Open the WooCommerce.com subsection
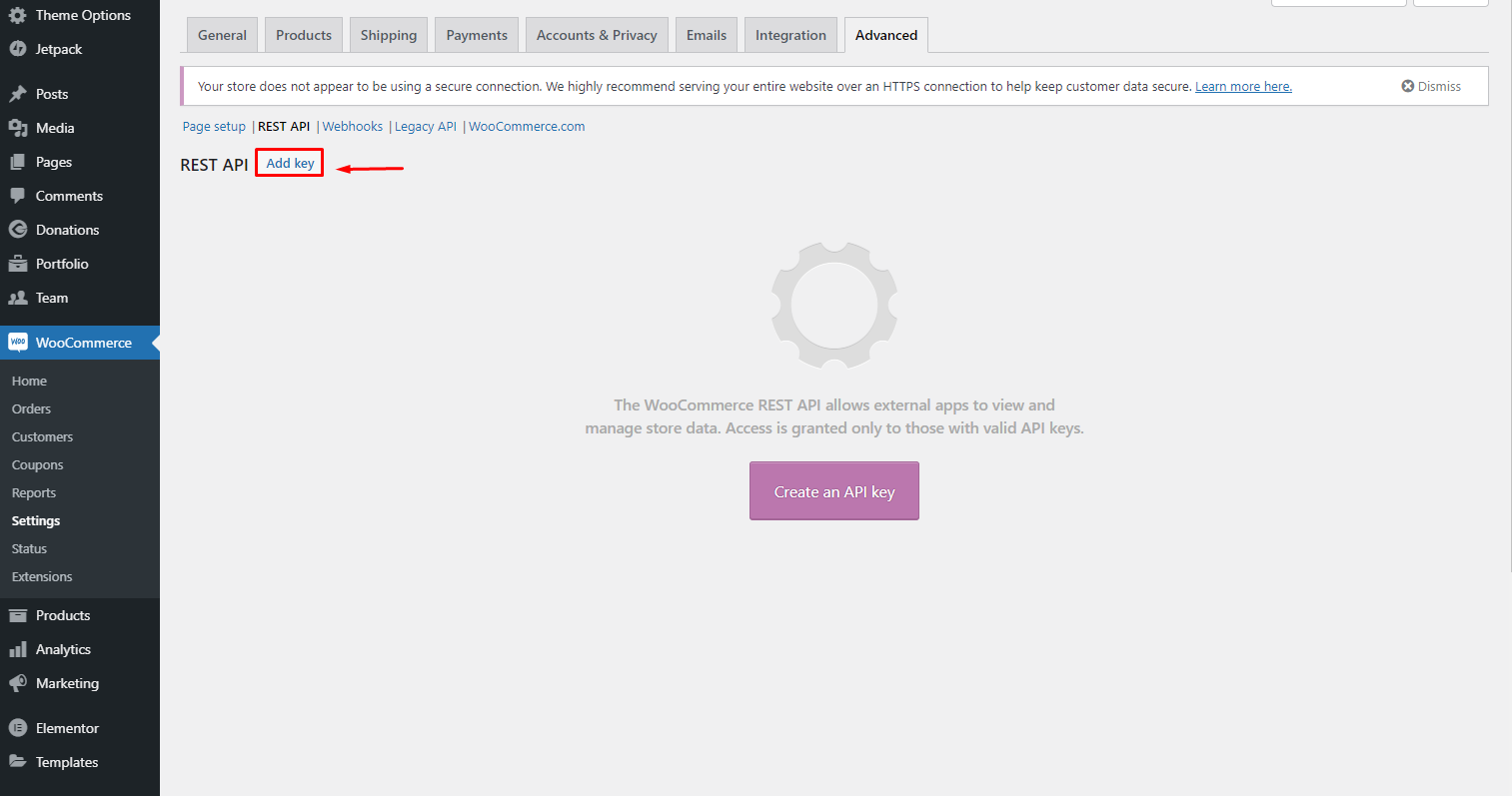This screenshot has width=1512, height=796. tap(527, 127)
